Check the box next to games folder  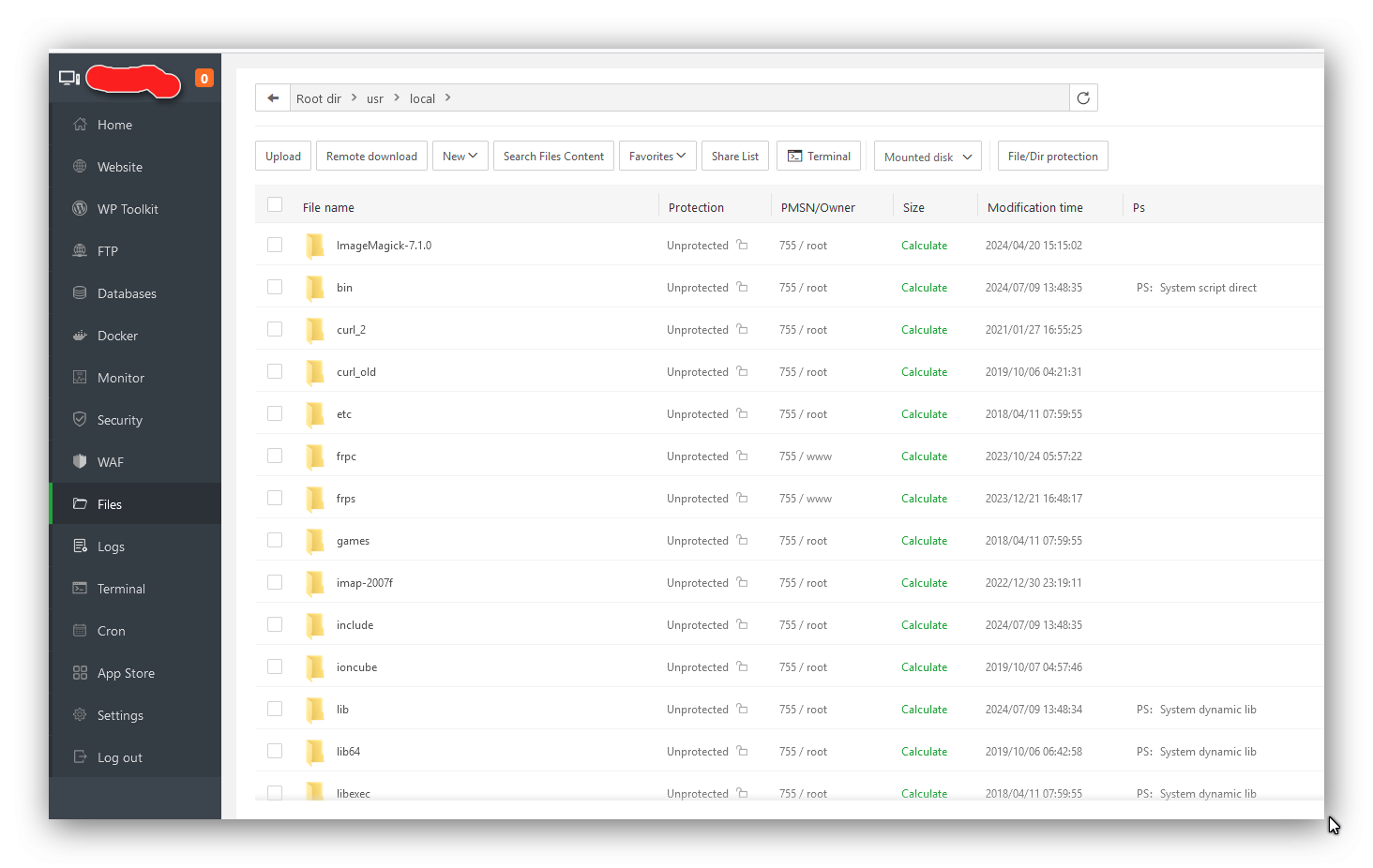[x=275, y=540]
